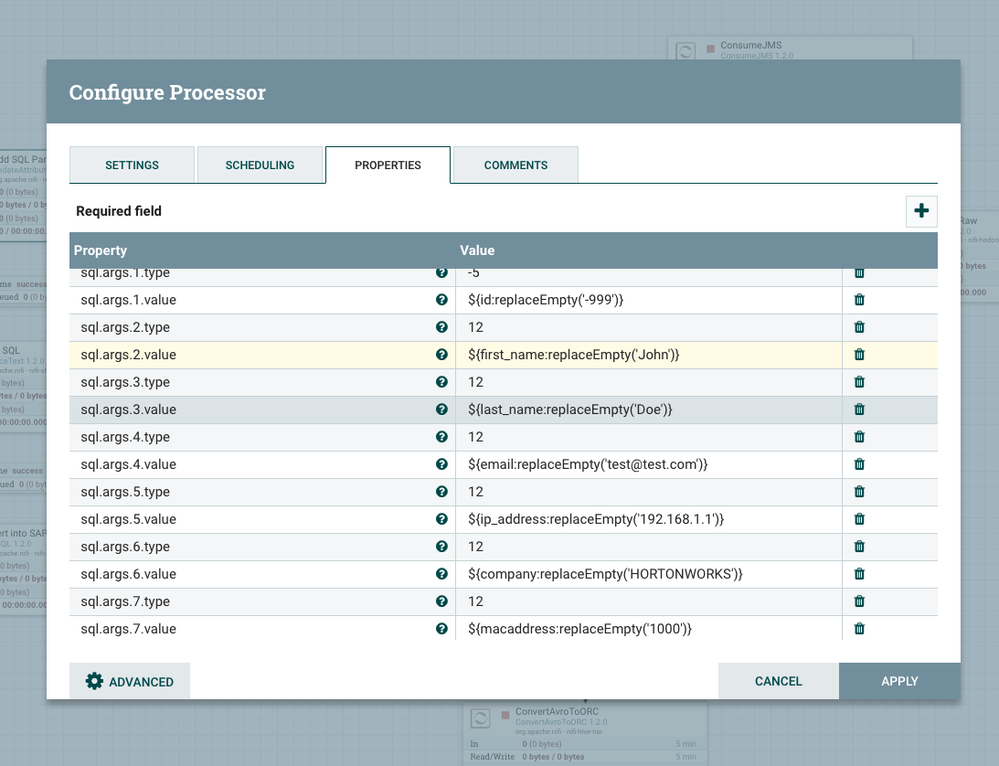This screenshot has height=766, width=999.
Task: Go to the Comments tab
Action: [x=515, y=165]
